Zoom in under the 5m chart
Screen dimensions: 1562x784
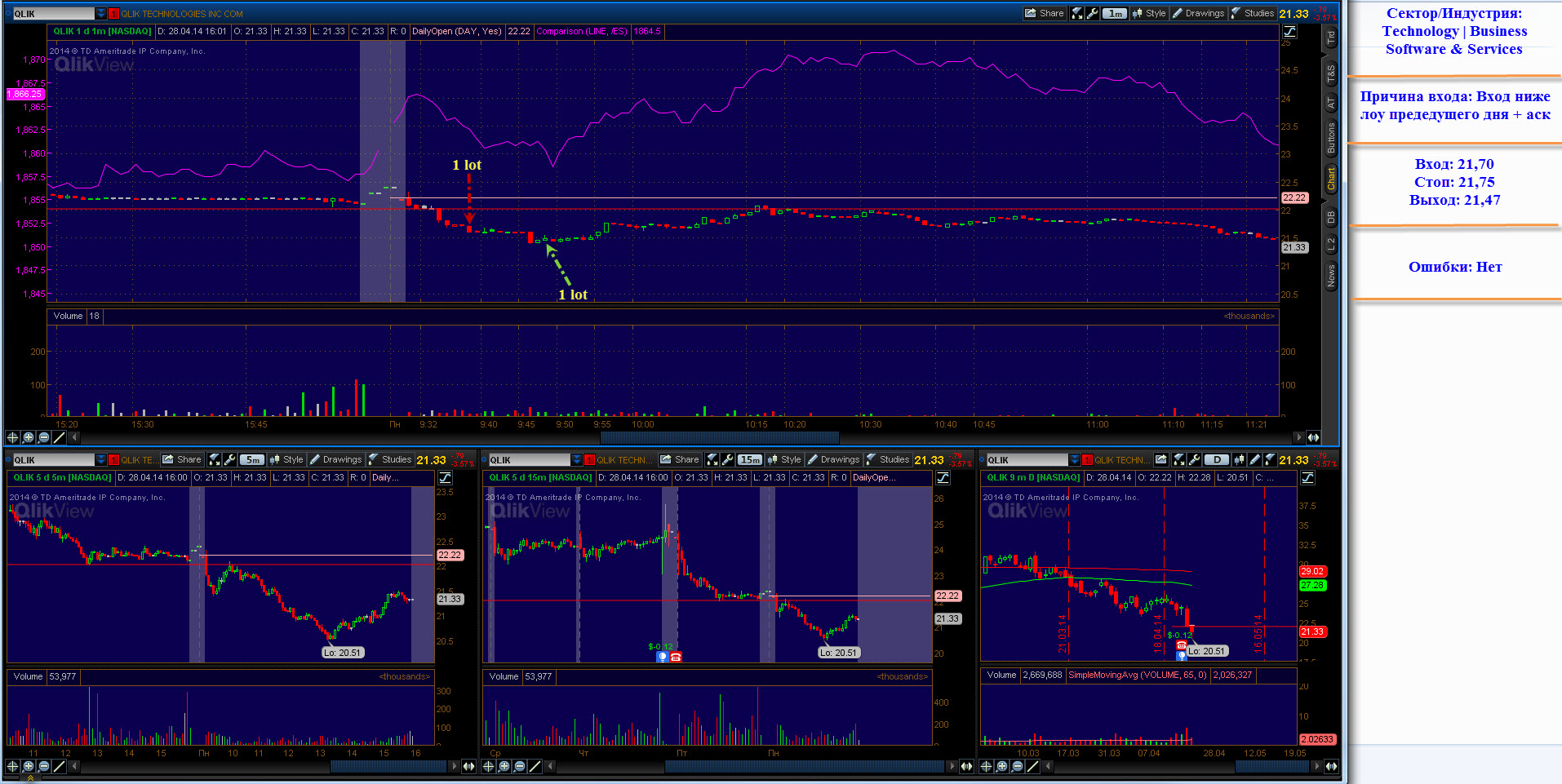click(x=29, y=766)
